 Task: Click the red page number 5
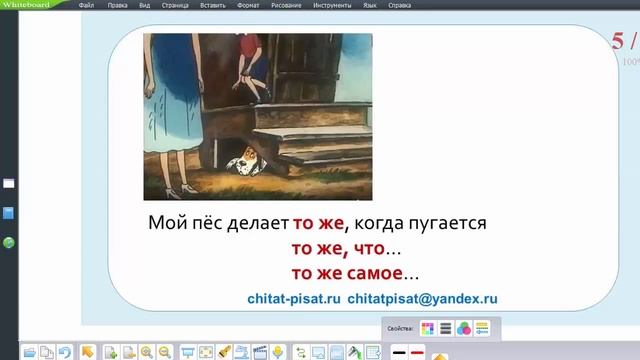click(x=618, y=41)
